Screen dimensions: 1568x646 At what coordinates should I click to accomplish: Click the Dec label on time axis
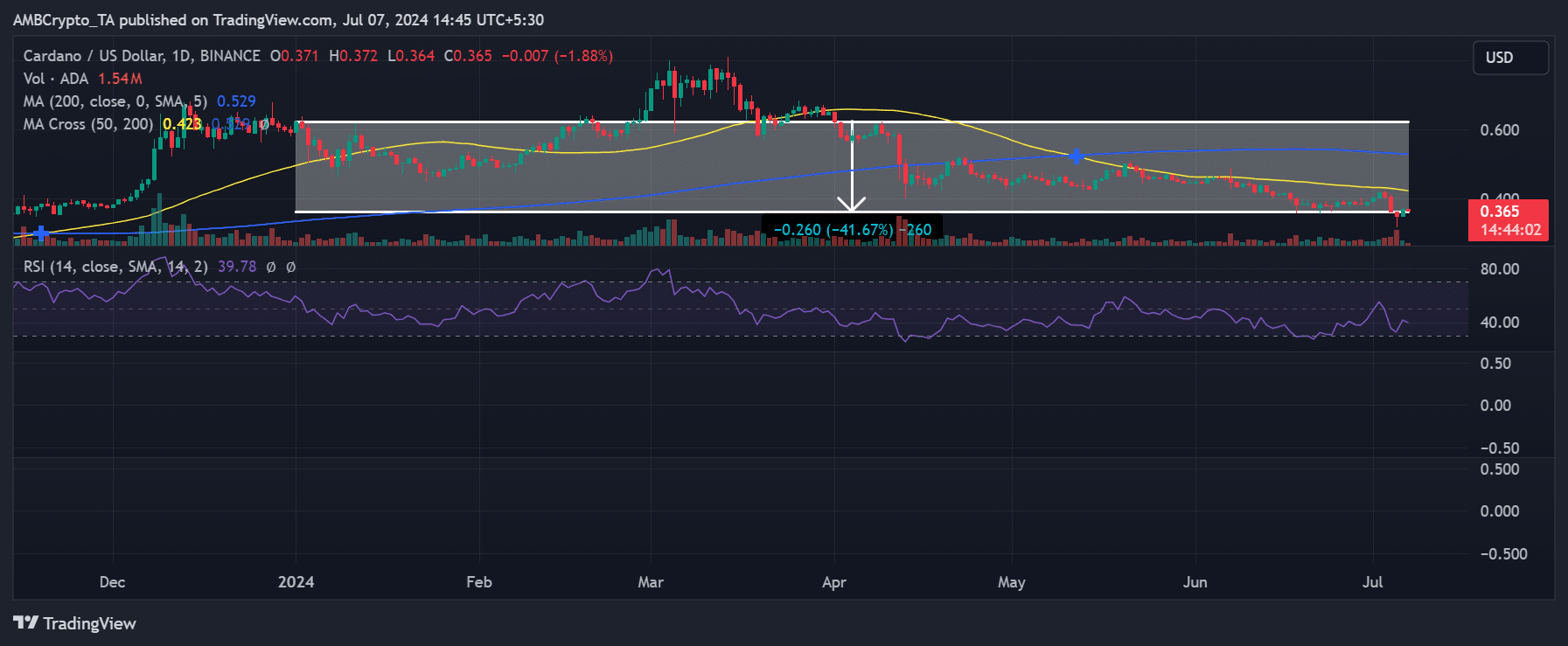[113, 582]
